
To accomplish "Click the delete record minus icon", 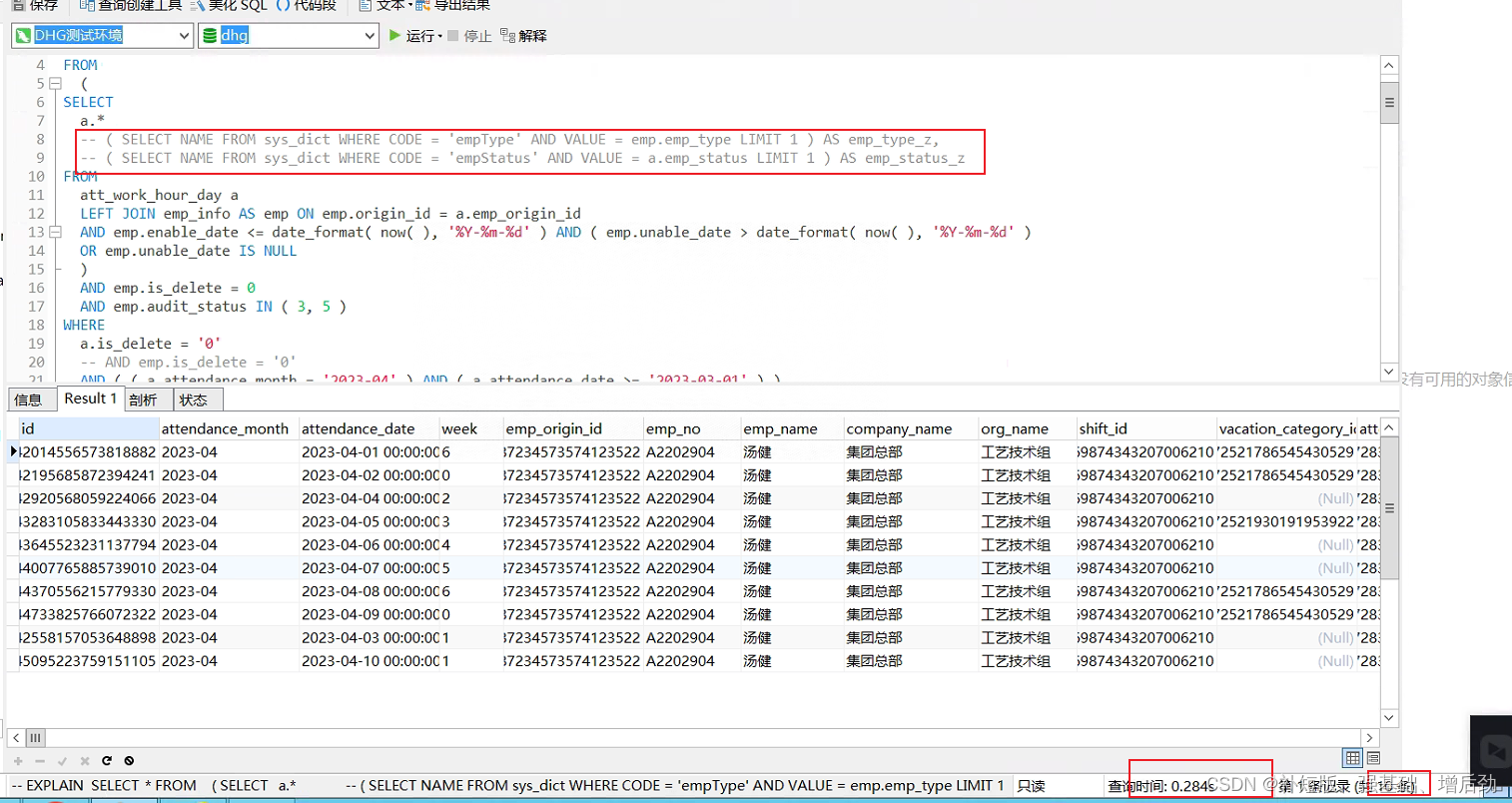I will 40,761.
